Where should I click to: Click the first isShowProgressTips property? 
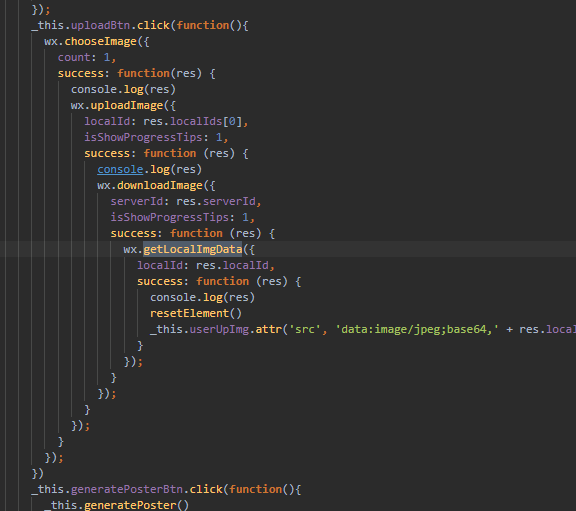point(143,137)
